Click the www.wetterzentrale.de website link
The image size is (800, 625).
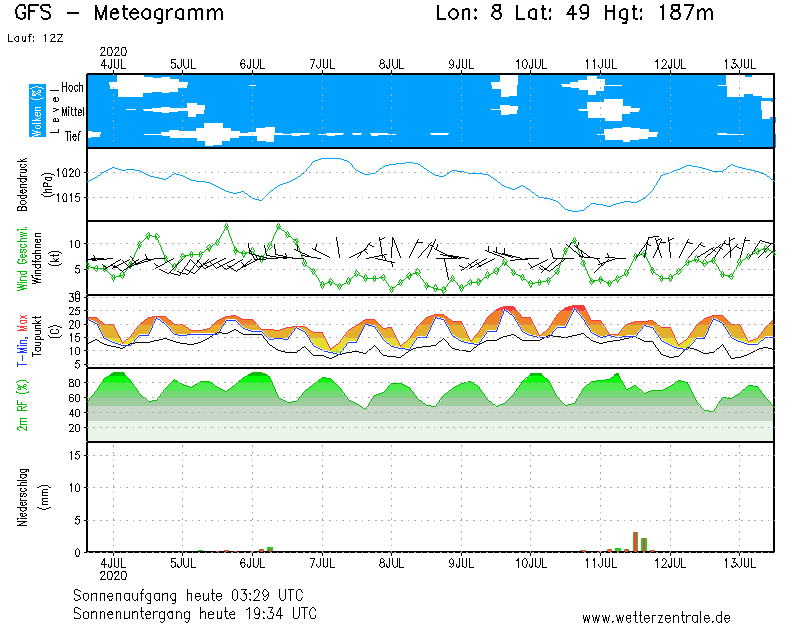656,617
